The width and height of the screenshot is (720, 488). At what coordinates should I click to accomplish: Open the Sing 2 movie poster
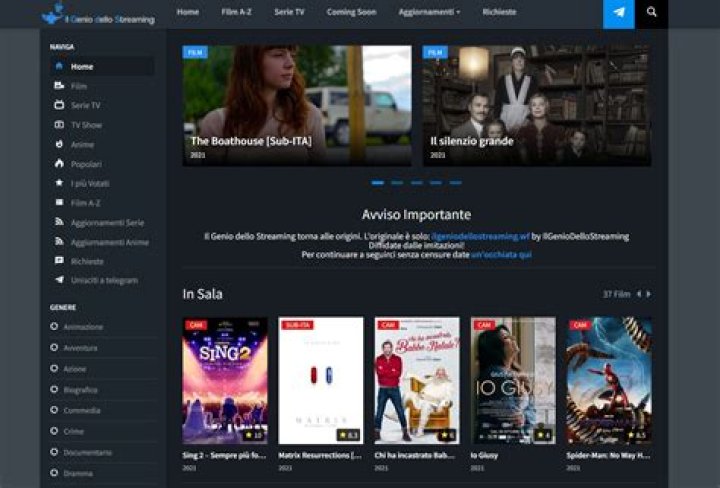tap(225, 380)
